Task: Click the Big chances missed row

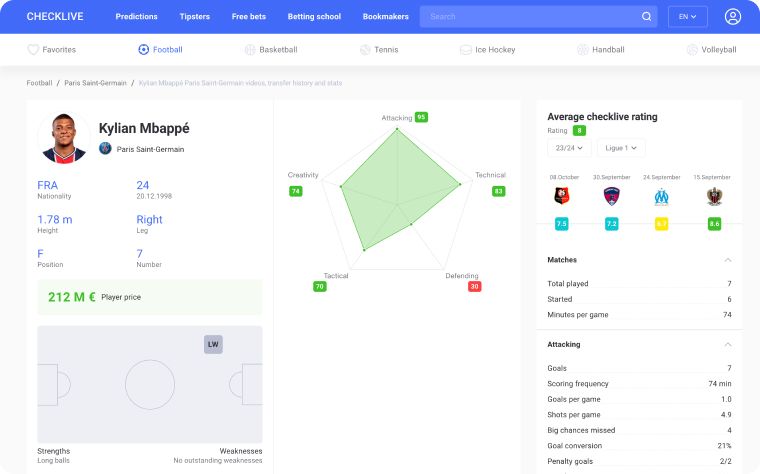Action: point(639,430)
